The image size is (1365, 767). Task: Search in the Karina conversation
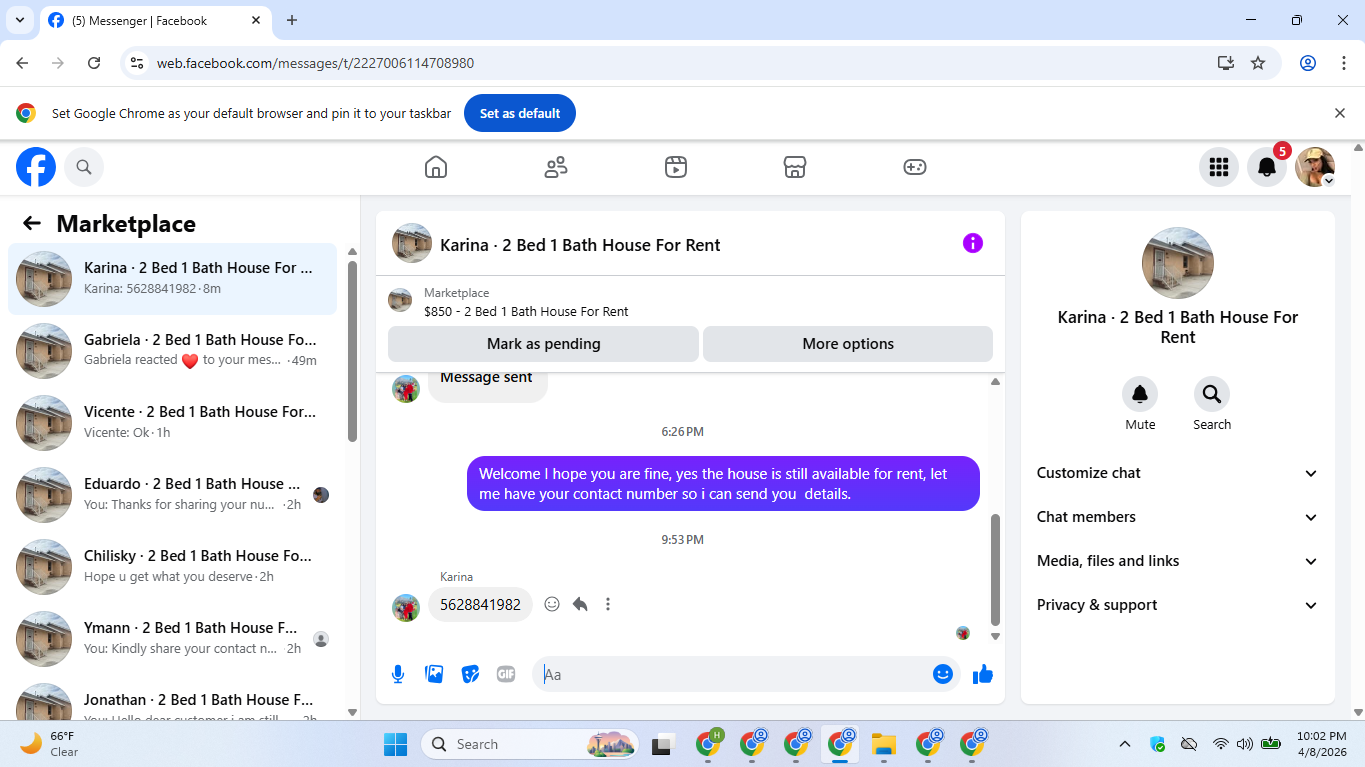click(x=1212, y=394)
